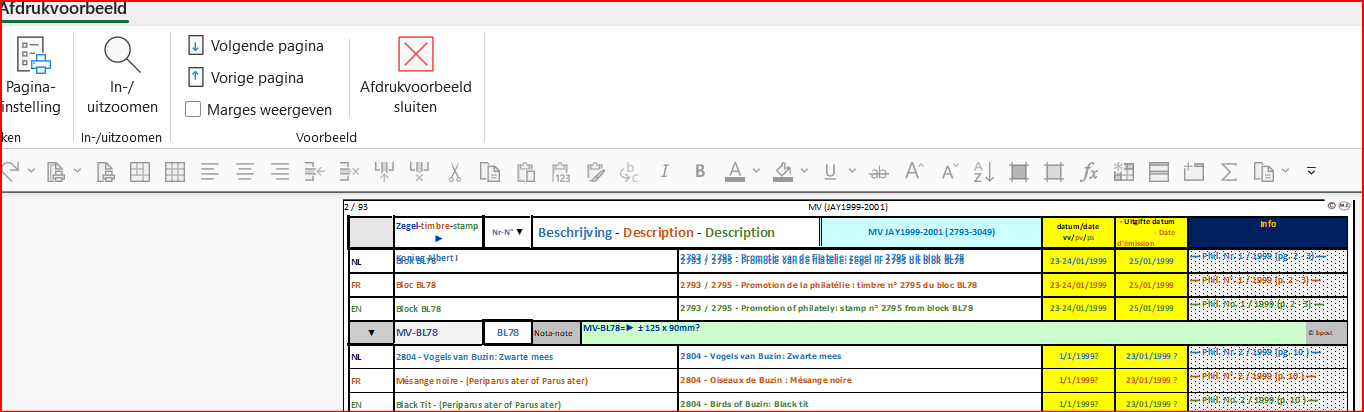Click insert sheet rows icon
The image size is (1364, 412).
[314, 172]
